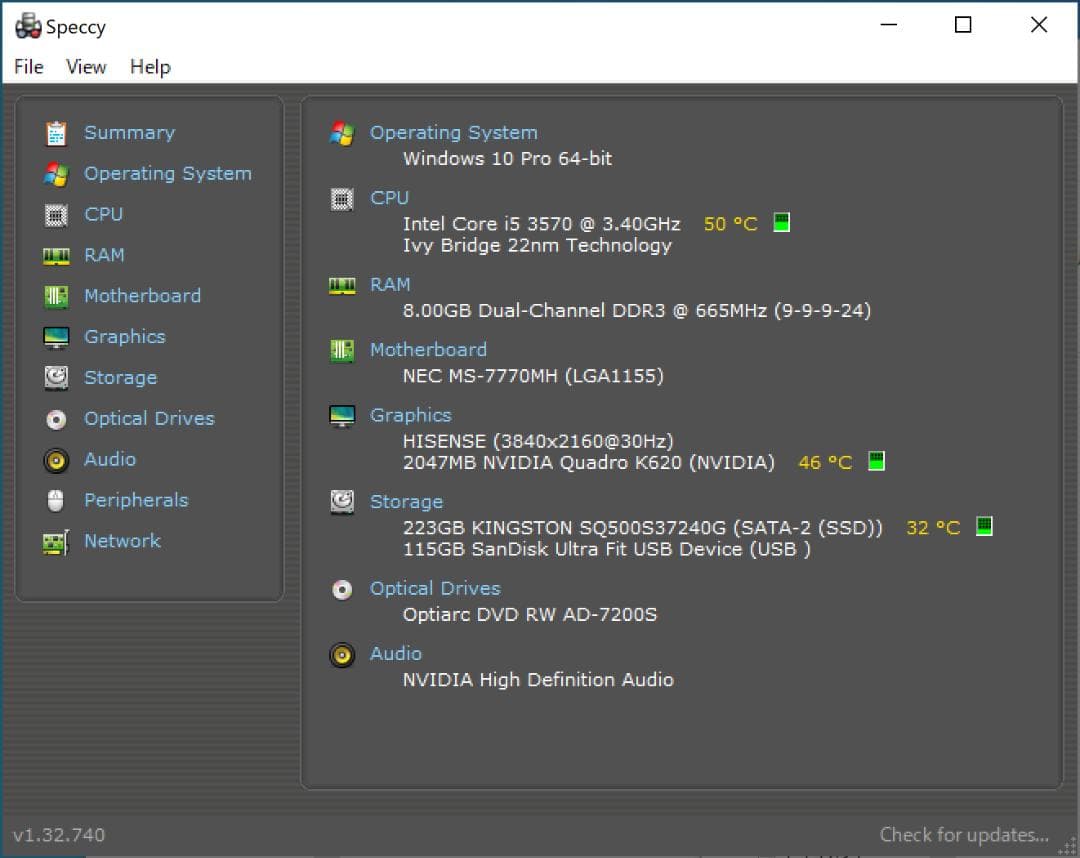
Task: Click the RAM memory stick icon
Action: click(x=58, y=255)
